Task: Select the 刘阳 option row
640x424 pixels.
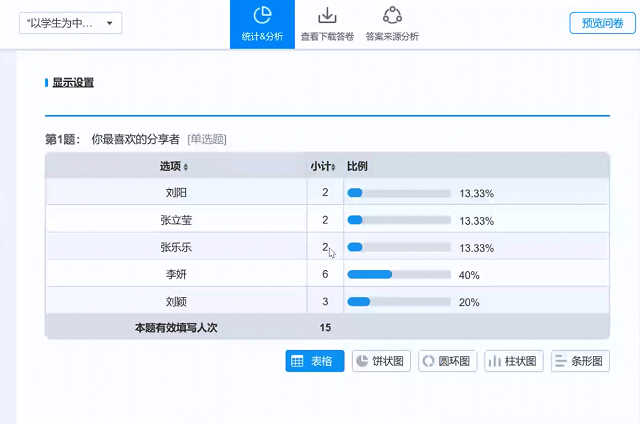Action: pos(176,193)
